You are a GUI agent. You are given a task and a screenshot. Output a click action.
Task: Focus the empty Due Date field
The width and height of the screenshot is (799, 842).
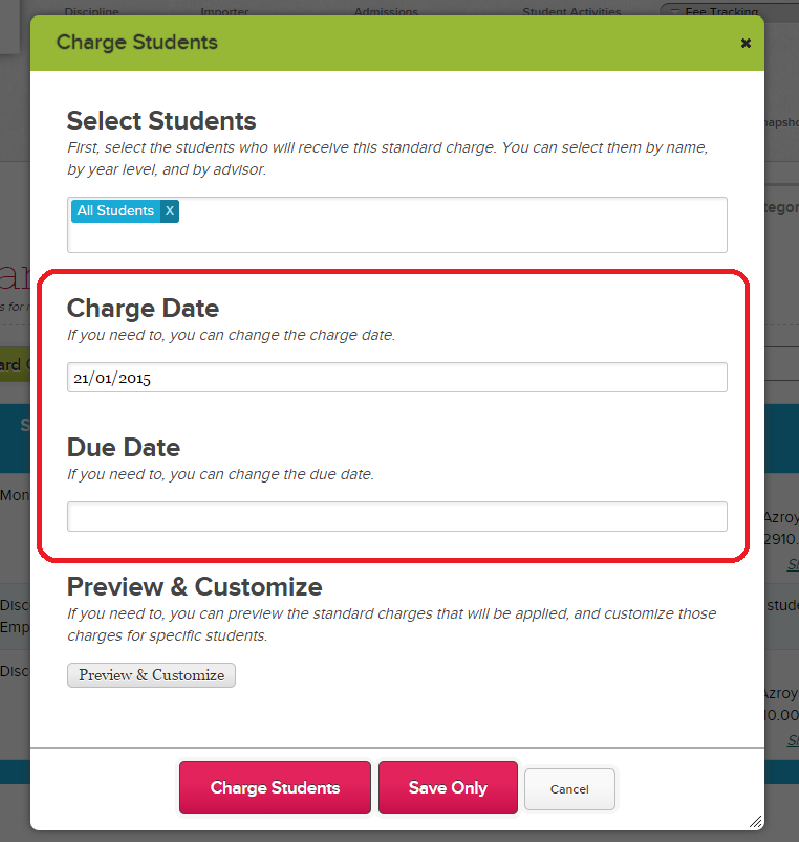pyautogui.click(x=397, y=516)
